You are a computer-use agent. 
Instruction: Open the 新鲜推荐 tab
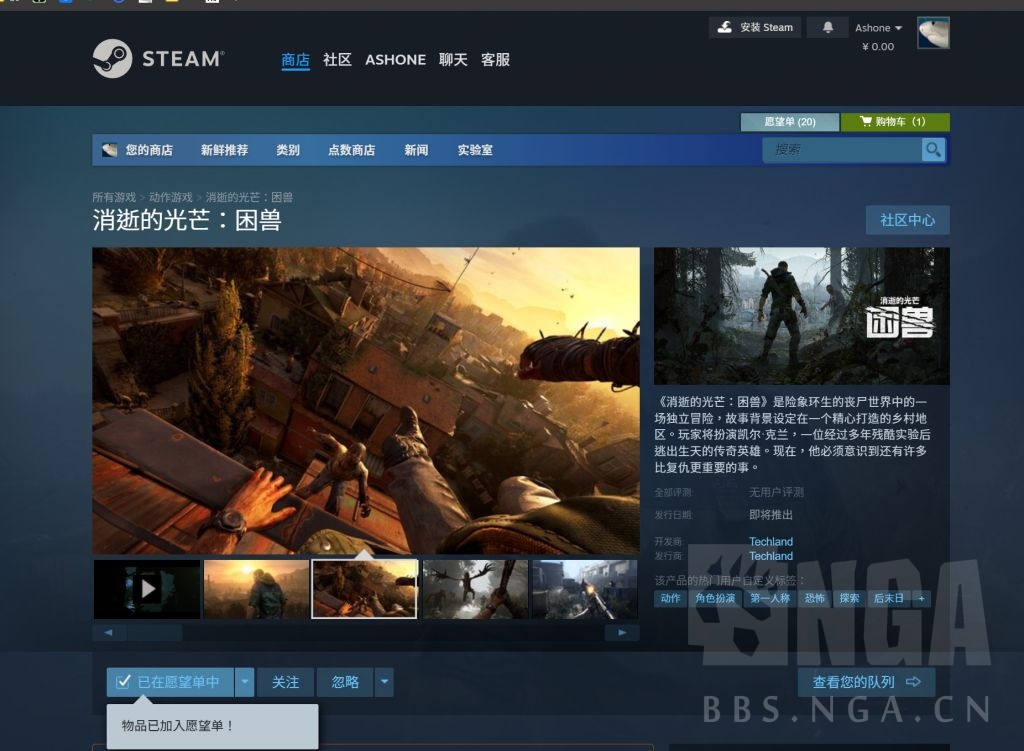[x=225, y=150]
